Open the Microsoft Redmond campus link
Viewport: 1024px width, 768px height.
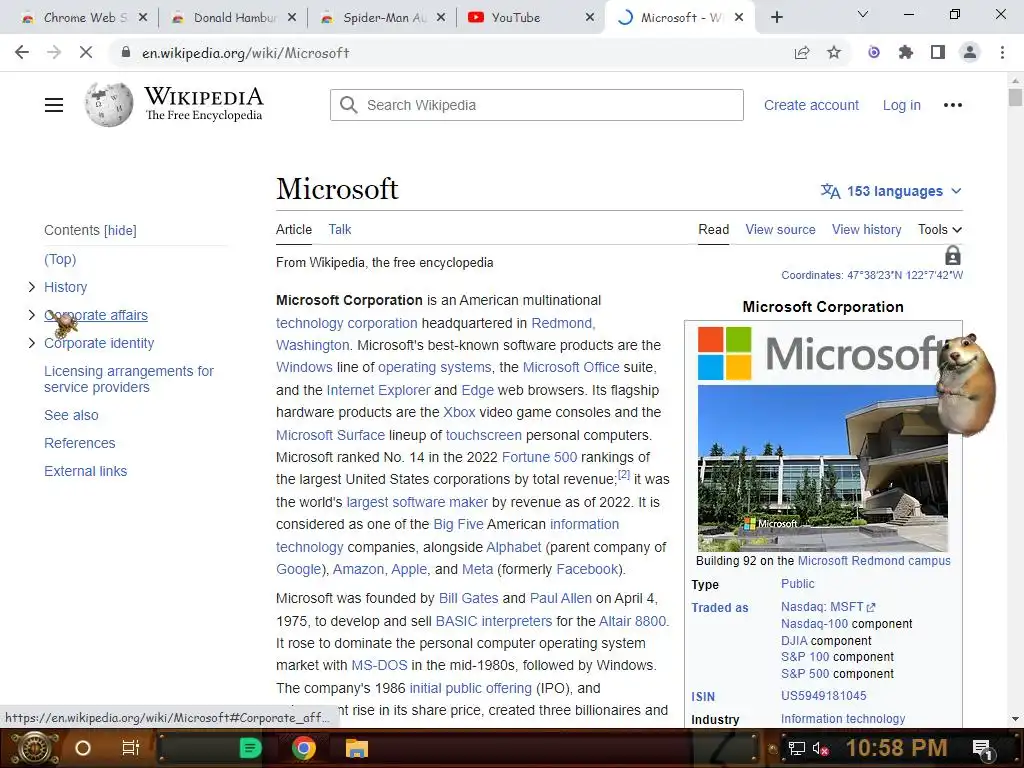[x=874, y=561]
